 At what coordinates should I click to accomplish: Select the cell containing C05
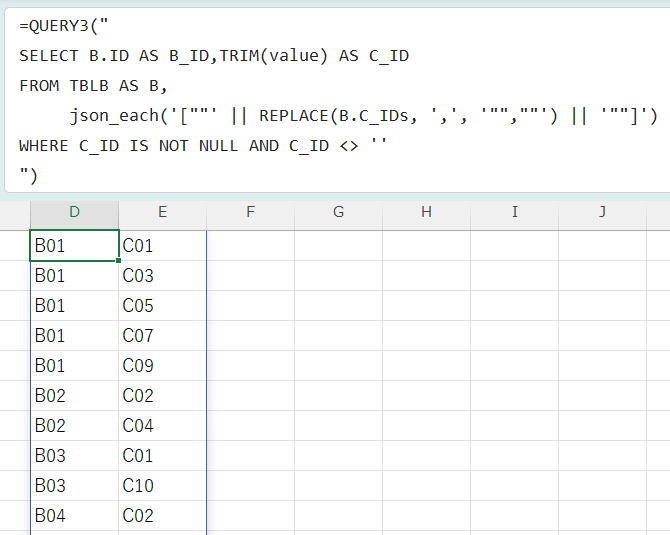162,306
